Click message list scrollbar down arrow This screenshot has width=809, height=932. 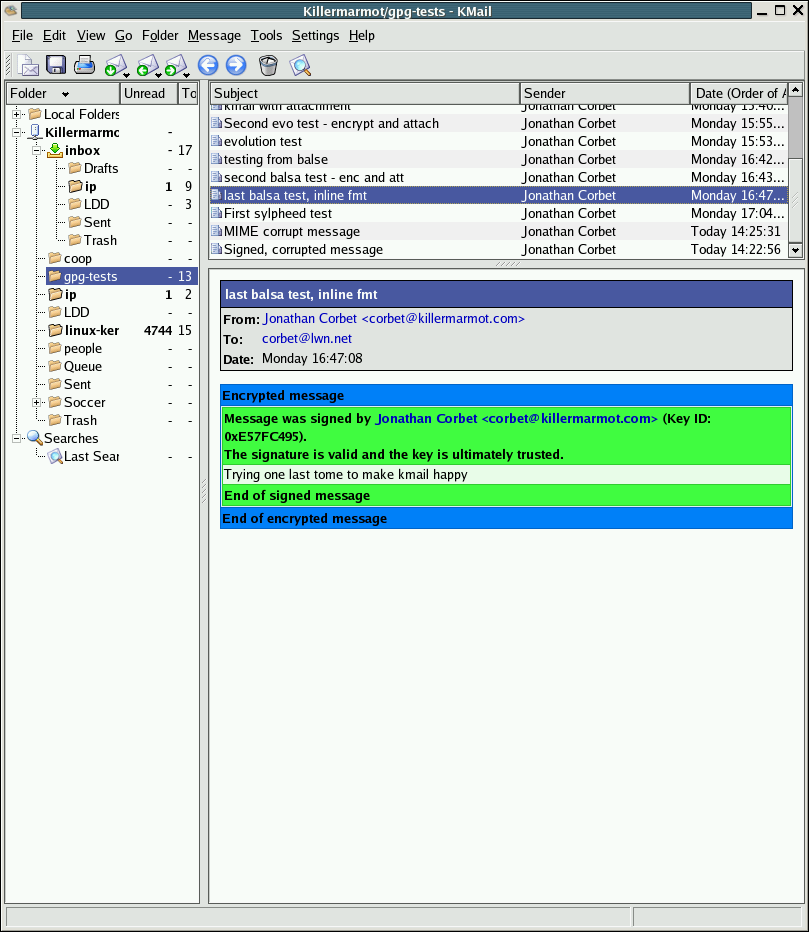[x=796, y=250]
